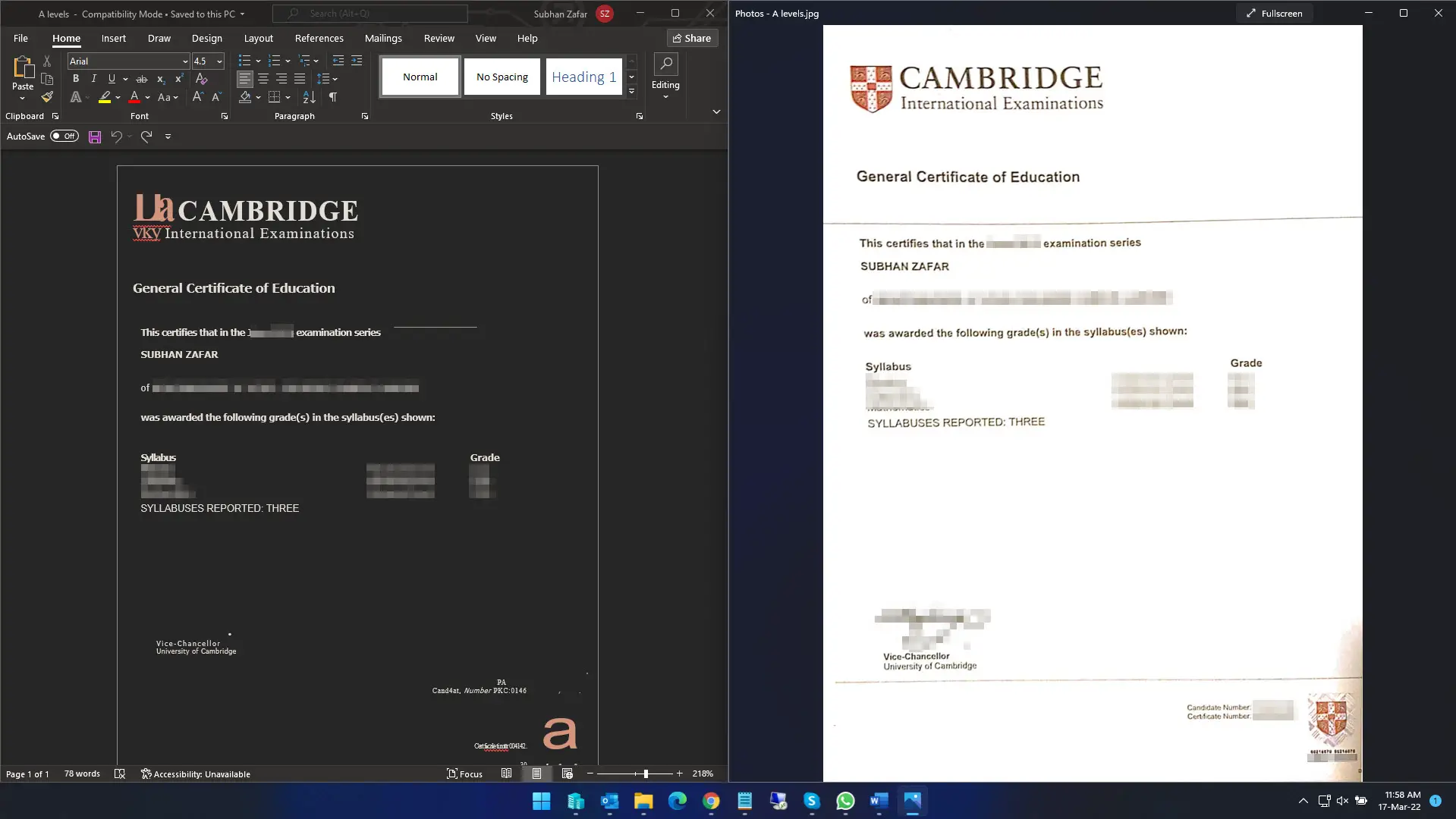1456x819 pixels.
Task: Click zoom out minus in status bar
Action: coord(590,773)
